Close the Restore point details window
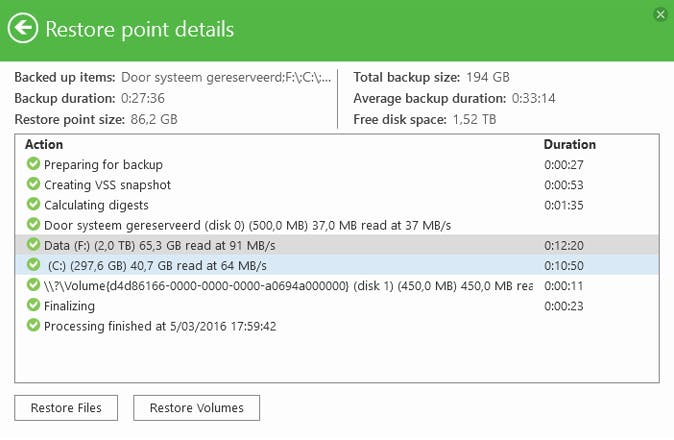Screen dimensions: 674x440 click(660, 14)
